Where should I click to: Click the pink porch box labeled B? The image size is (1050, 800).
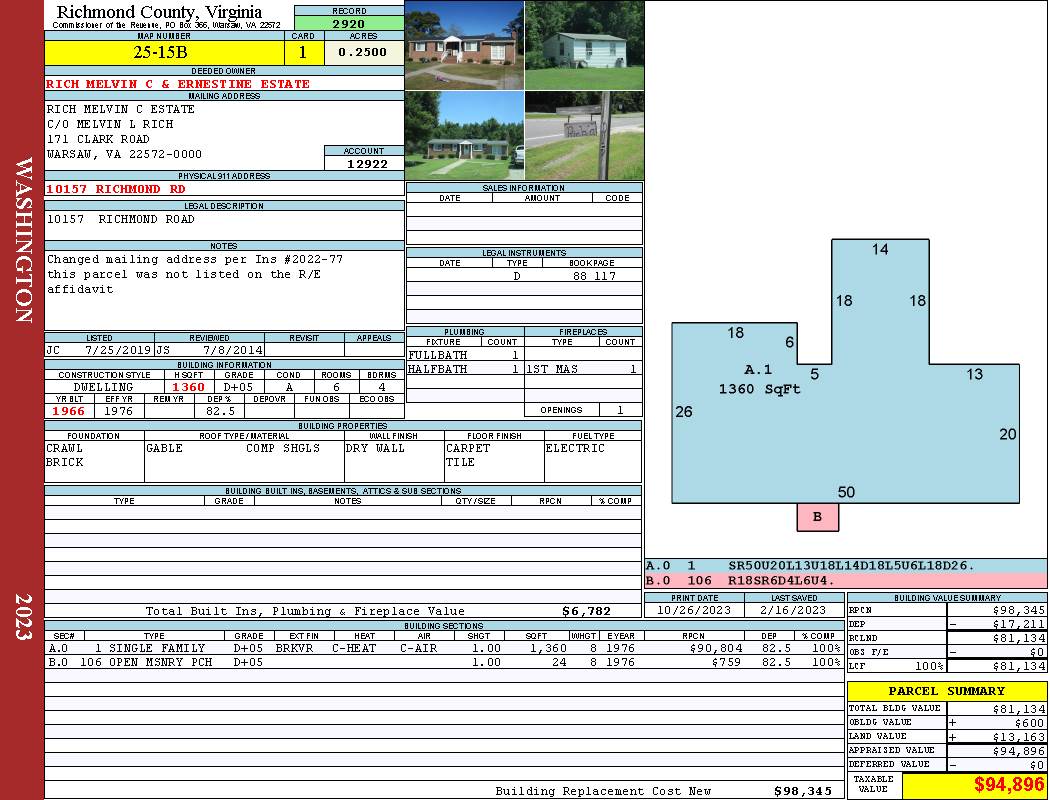coord(817,517)
